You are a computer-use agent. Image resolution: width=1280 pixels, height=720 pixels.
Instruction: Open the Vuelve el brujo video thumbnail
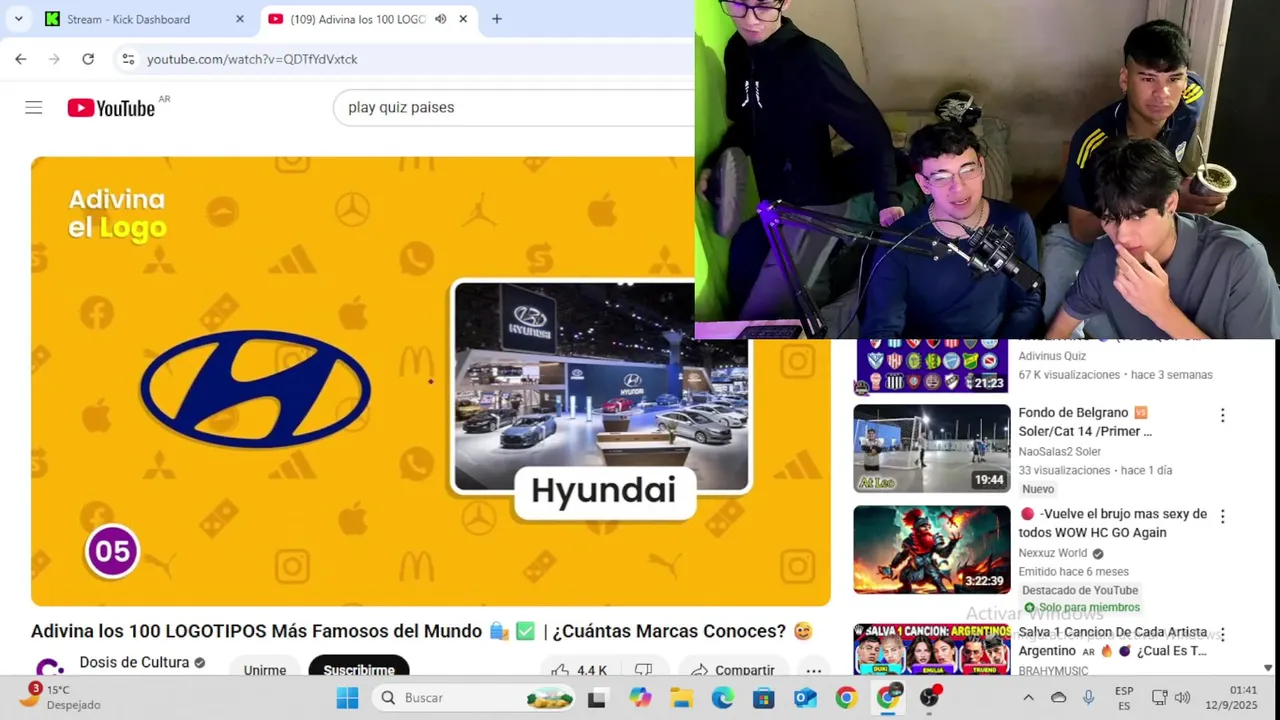pyautogui.click(x=932, y=550)
